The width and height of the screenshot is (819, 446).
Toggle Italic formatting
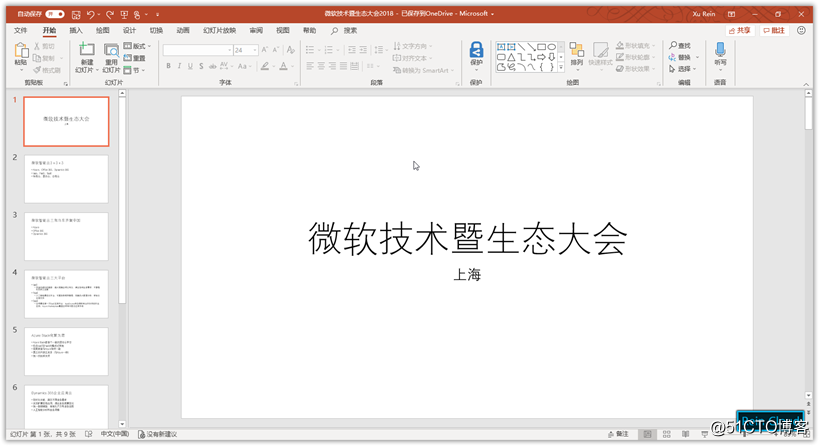179,66
